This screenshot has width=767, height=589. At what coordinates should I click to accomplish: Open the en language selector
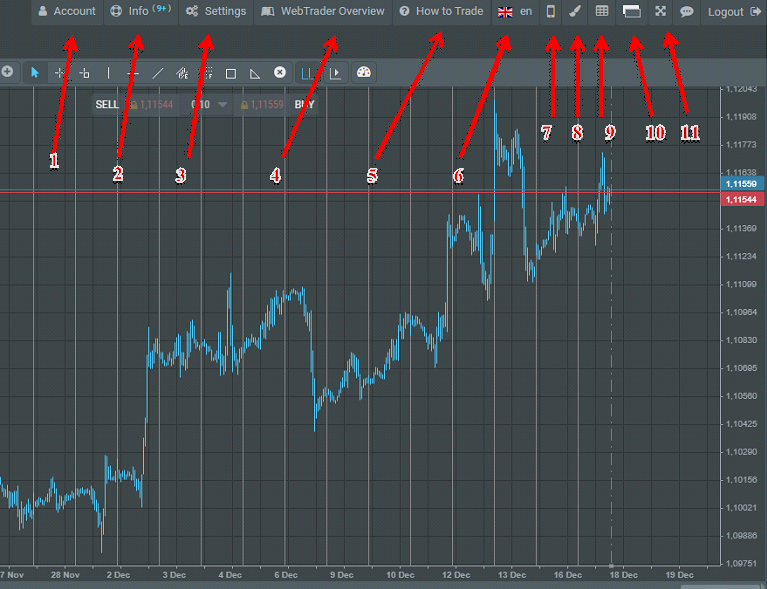pyautogui.click(x=515, y=11)
